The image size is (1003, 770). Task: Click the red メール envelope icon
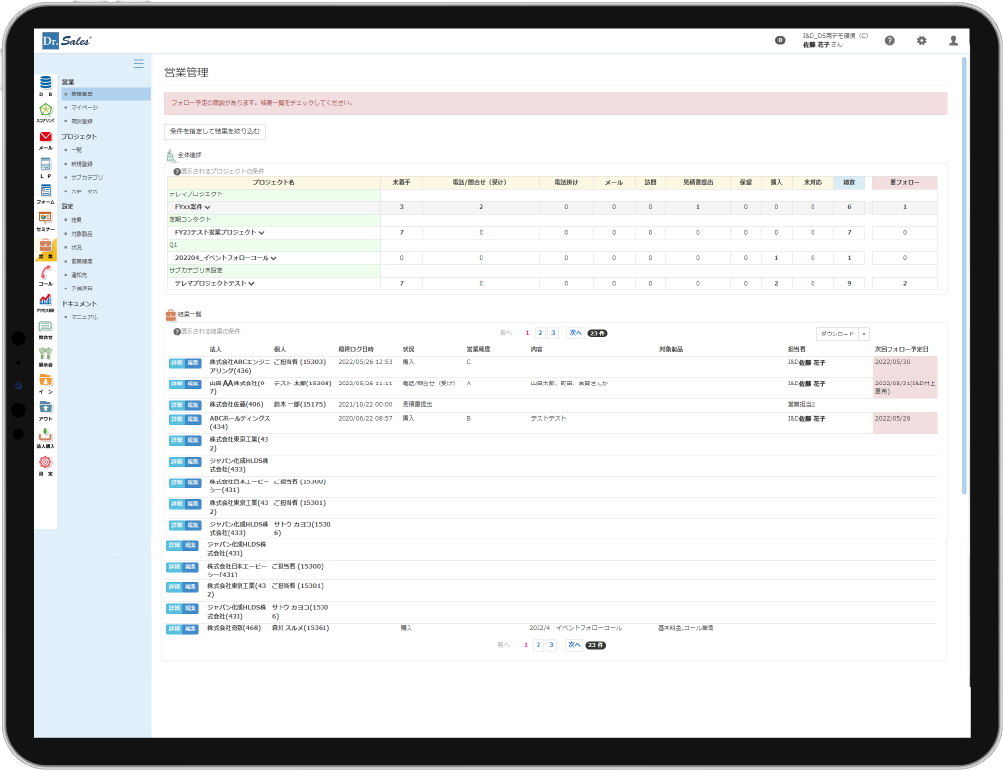coord(45,137)
